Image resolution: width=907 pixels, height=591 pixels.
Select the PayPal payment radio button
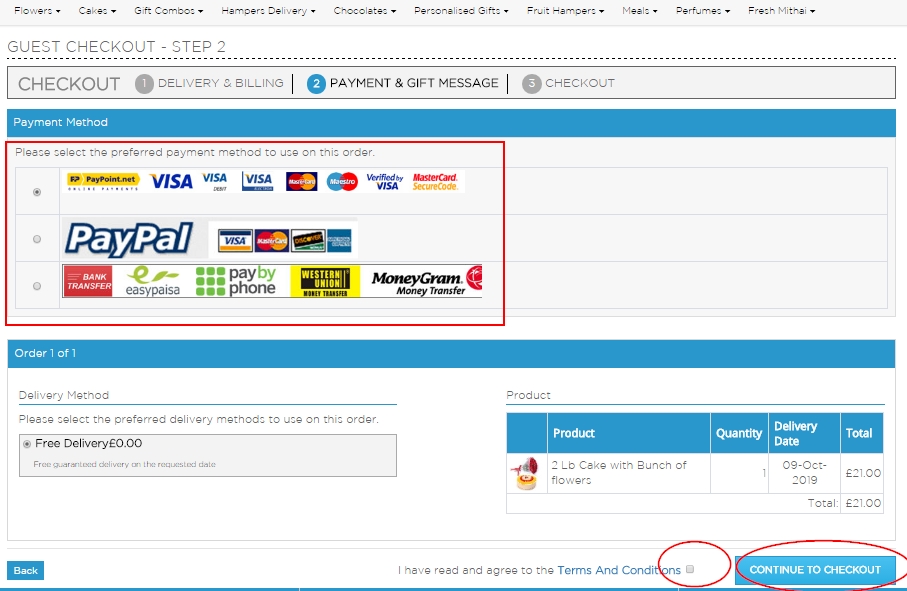[37, 239]
